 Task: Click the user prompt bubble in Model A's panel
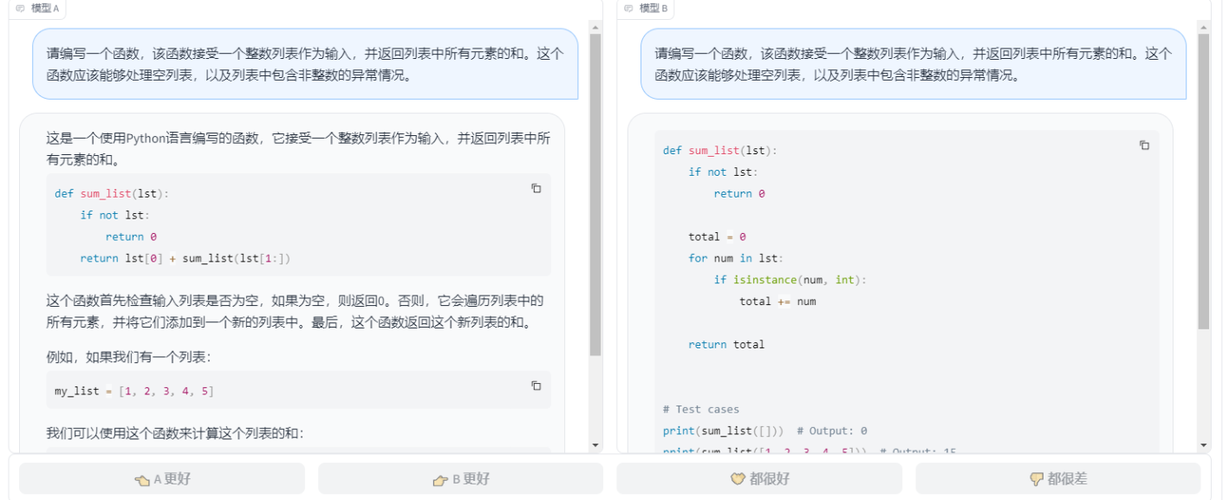(x=305, y=64)
